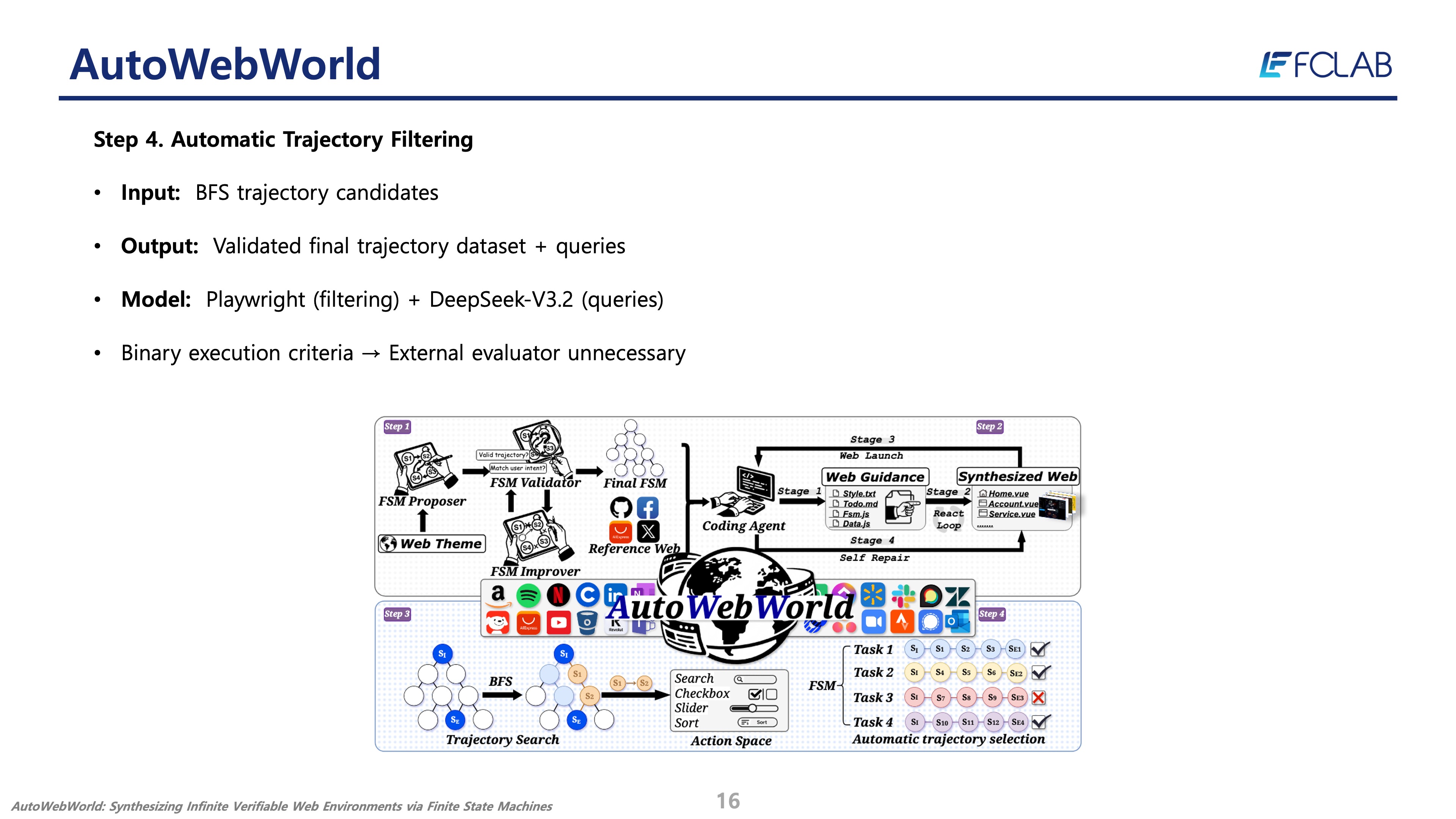Tick the empty box in the Checkbox row
Screen dimensions: 1456x819
tap(772, 694)
